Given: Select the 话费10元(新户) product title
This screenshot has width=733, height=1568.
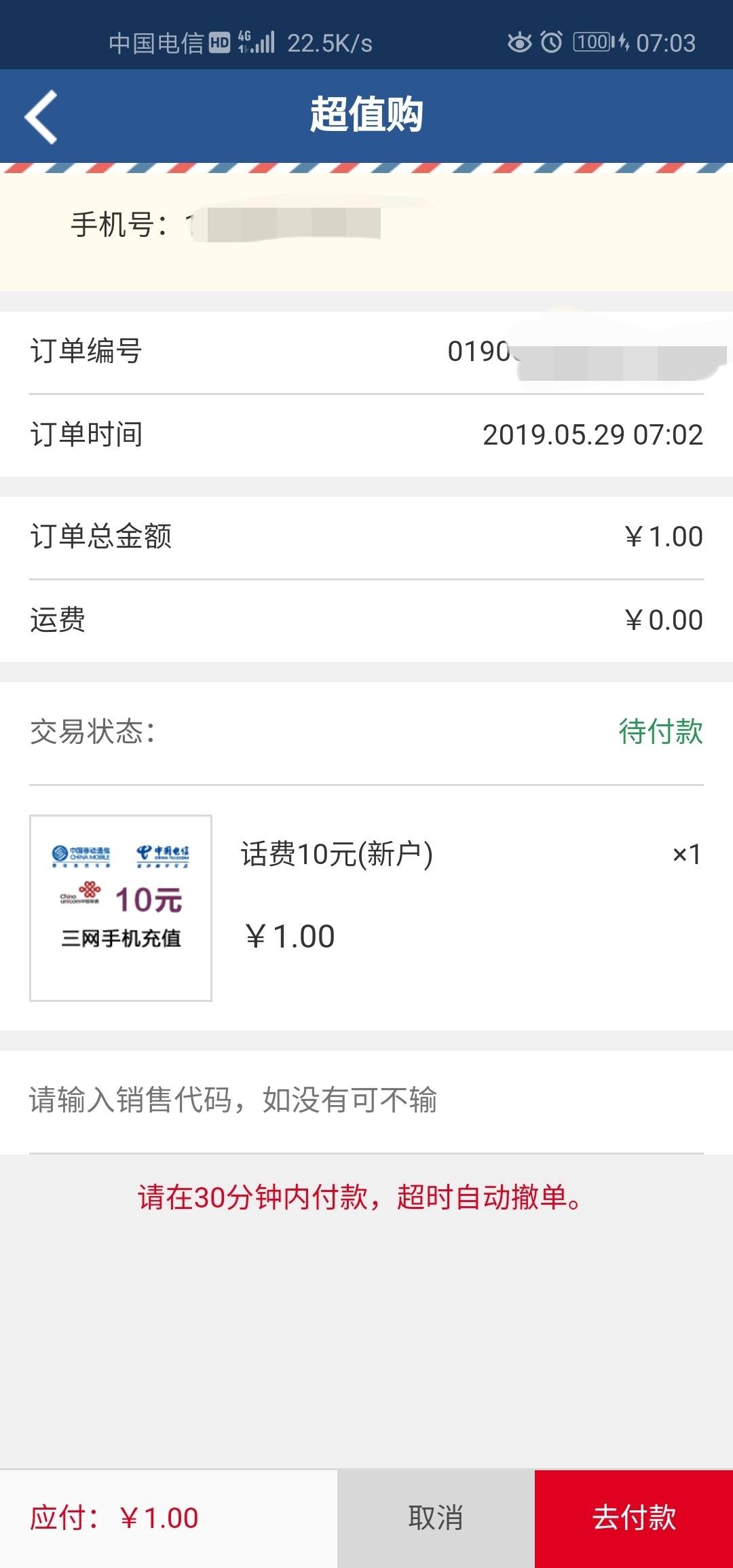Looking at the screenshot, I should tap(337, 854).
